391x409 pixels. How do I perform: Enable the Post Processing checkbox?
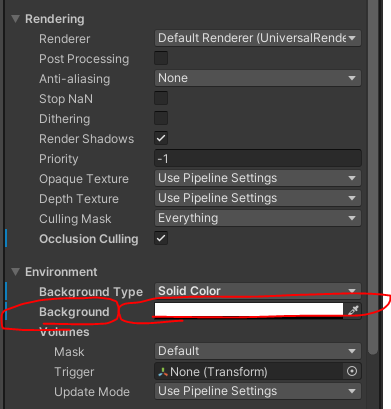161,58
